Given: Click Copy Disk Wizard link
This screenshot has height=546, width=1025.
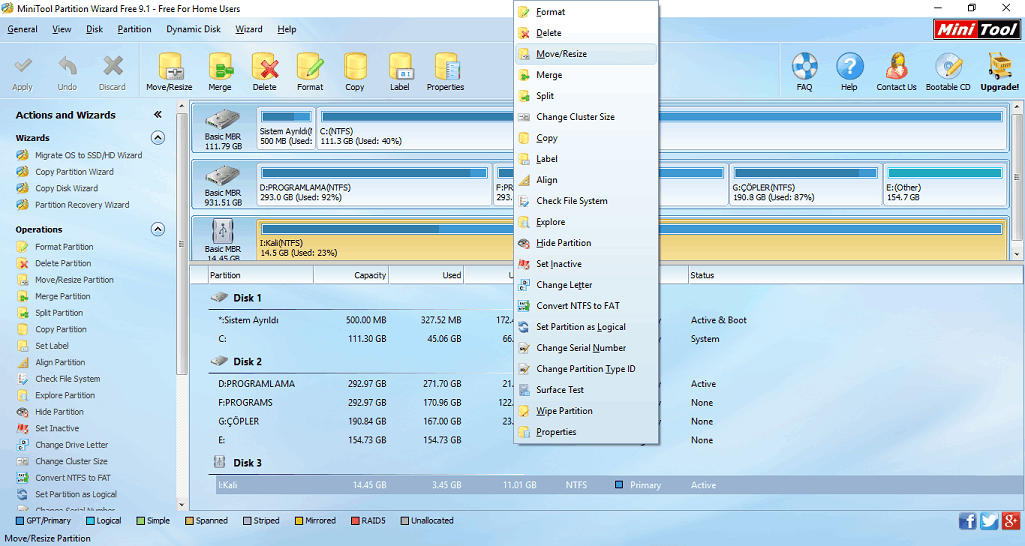Looking at the screenshot, I should click(x=67, y=188).
